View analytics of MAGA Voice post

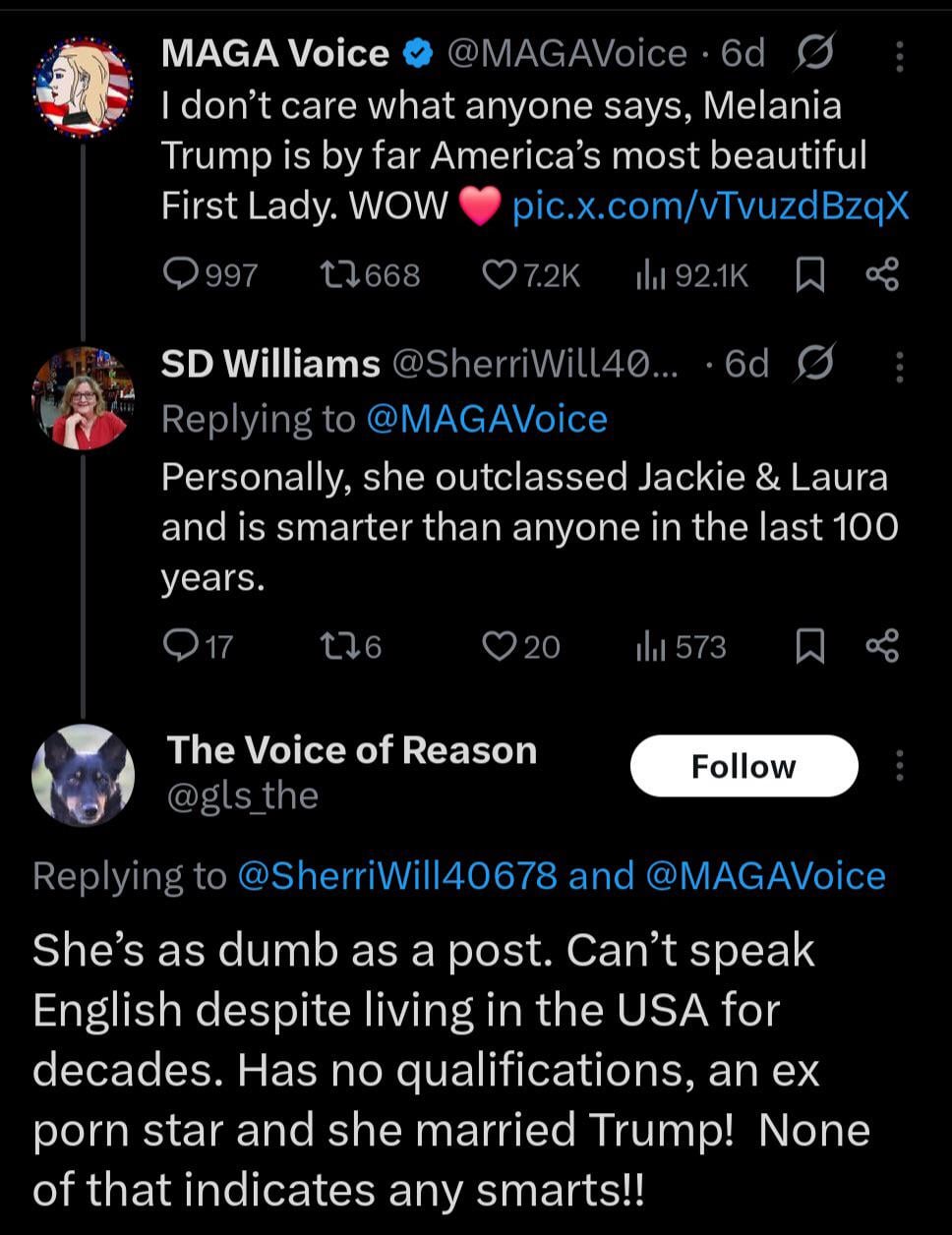(x=645, y=276)
